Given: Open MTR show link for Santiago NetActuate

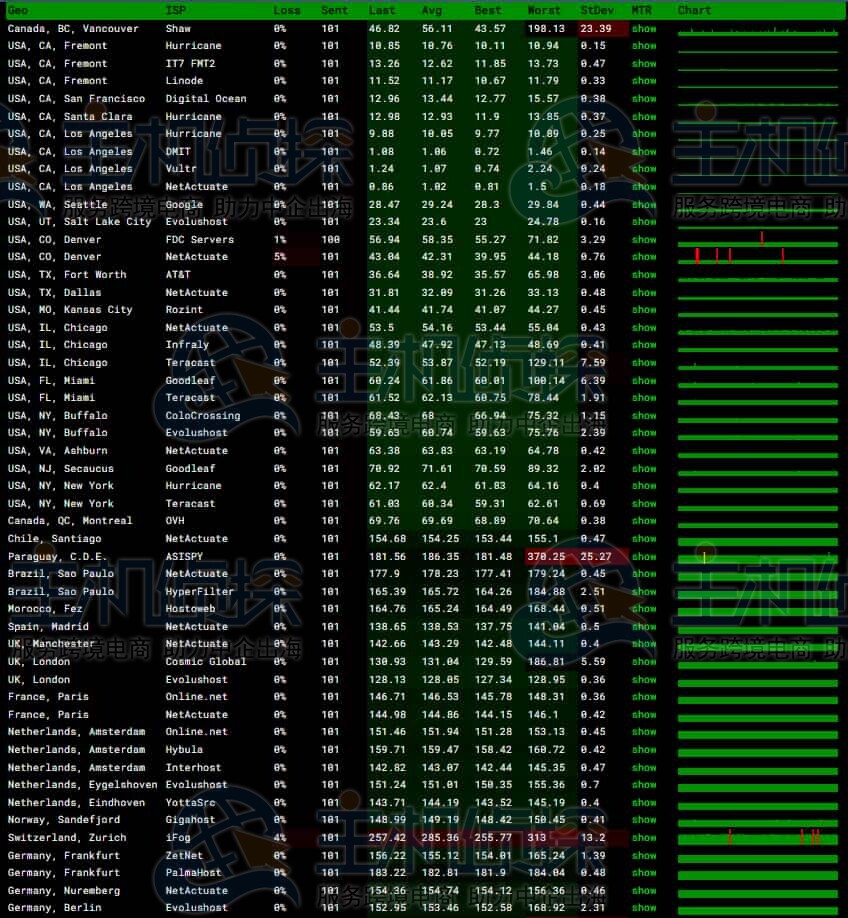Looking at the screenshot, I should coord(644,539).
